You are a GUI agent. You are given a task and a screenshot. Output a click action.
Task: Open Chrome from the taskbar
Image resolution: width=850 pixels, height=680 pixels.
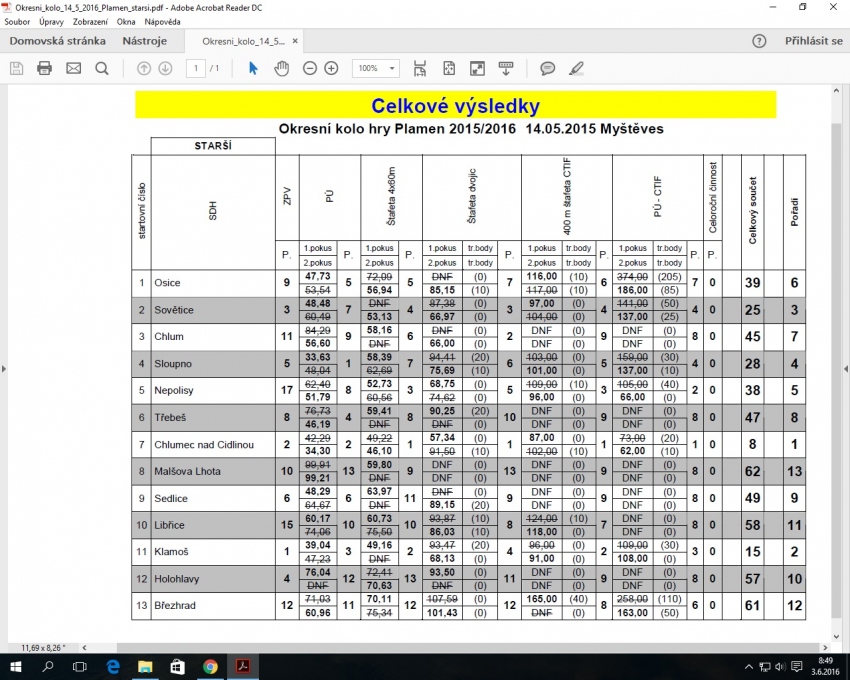(210, 666)
